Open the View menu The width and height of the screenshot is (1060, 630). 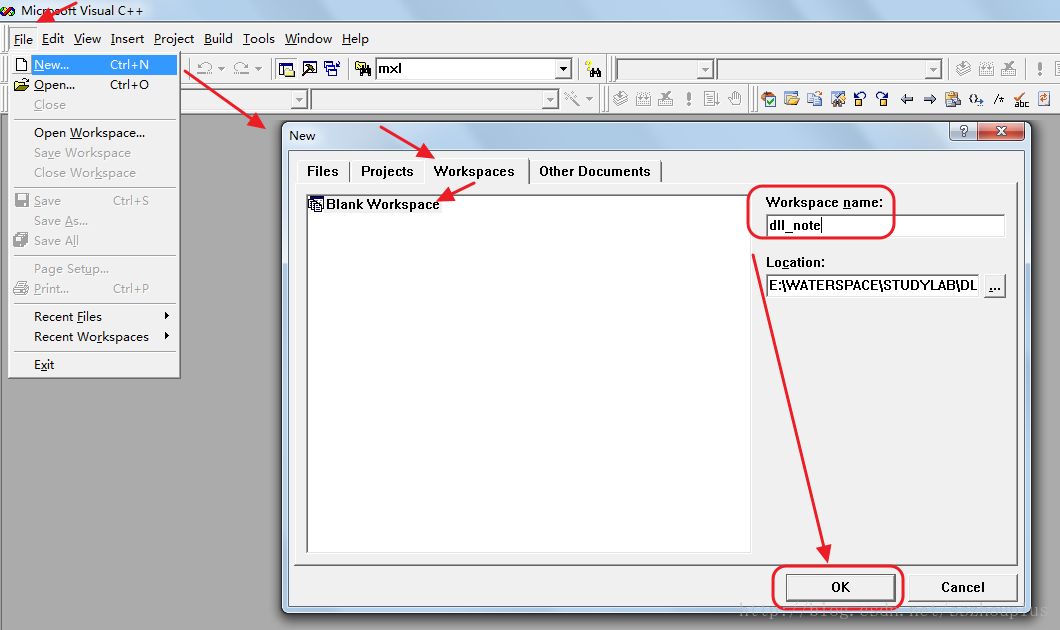click(x=87, y=39)
